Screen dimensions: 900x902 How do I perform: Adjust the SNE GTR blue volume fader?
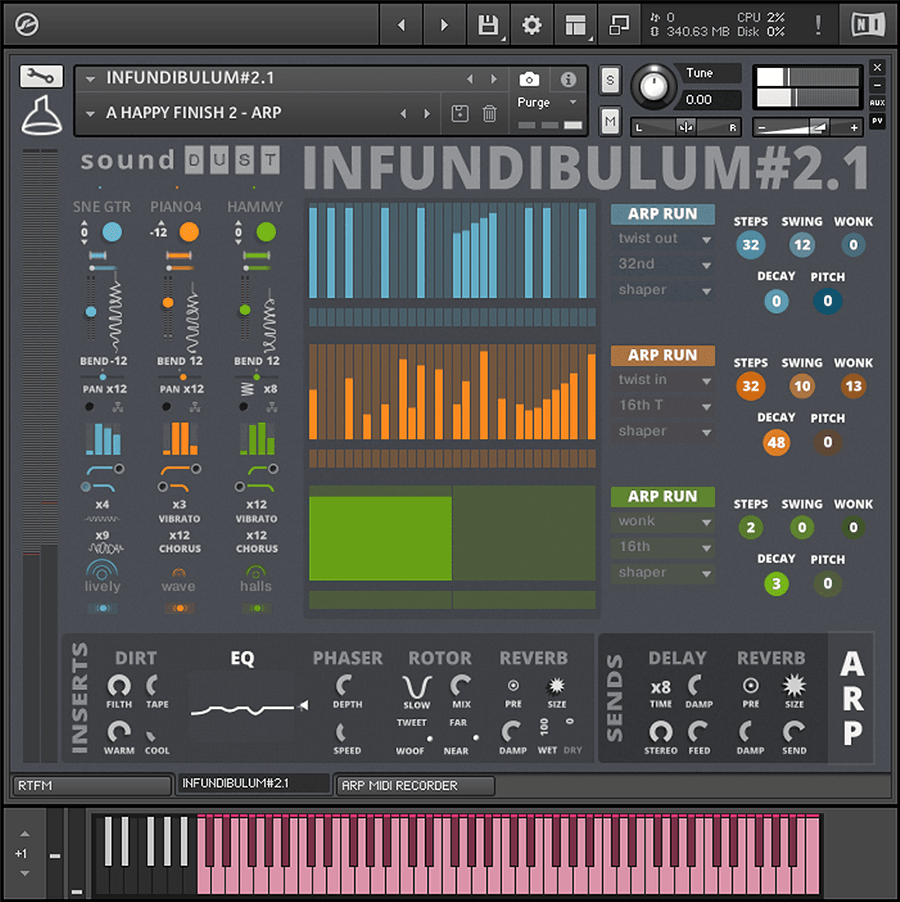coord(91,312)
